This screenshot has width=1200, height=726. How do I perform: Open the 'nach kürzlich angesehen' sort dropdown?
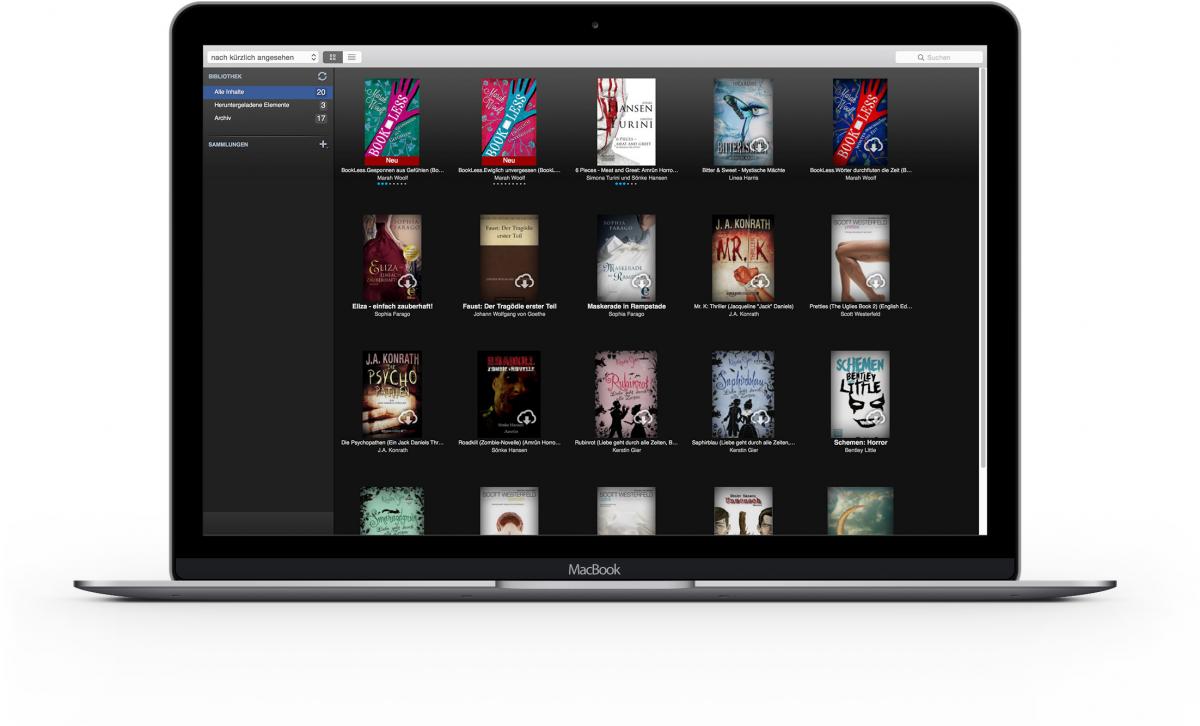click(263, 57)
